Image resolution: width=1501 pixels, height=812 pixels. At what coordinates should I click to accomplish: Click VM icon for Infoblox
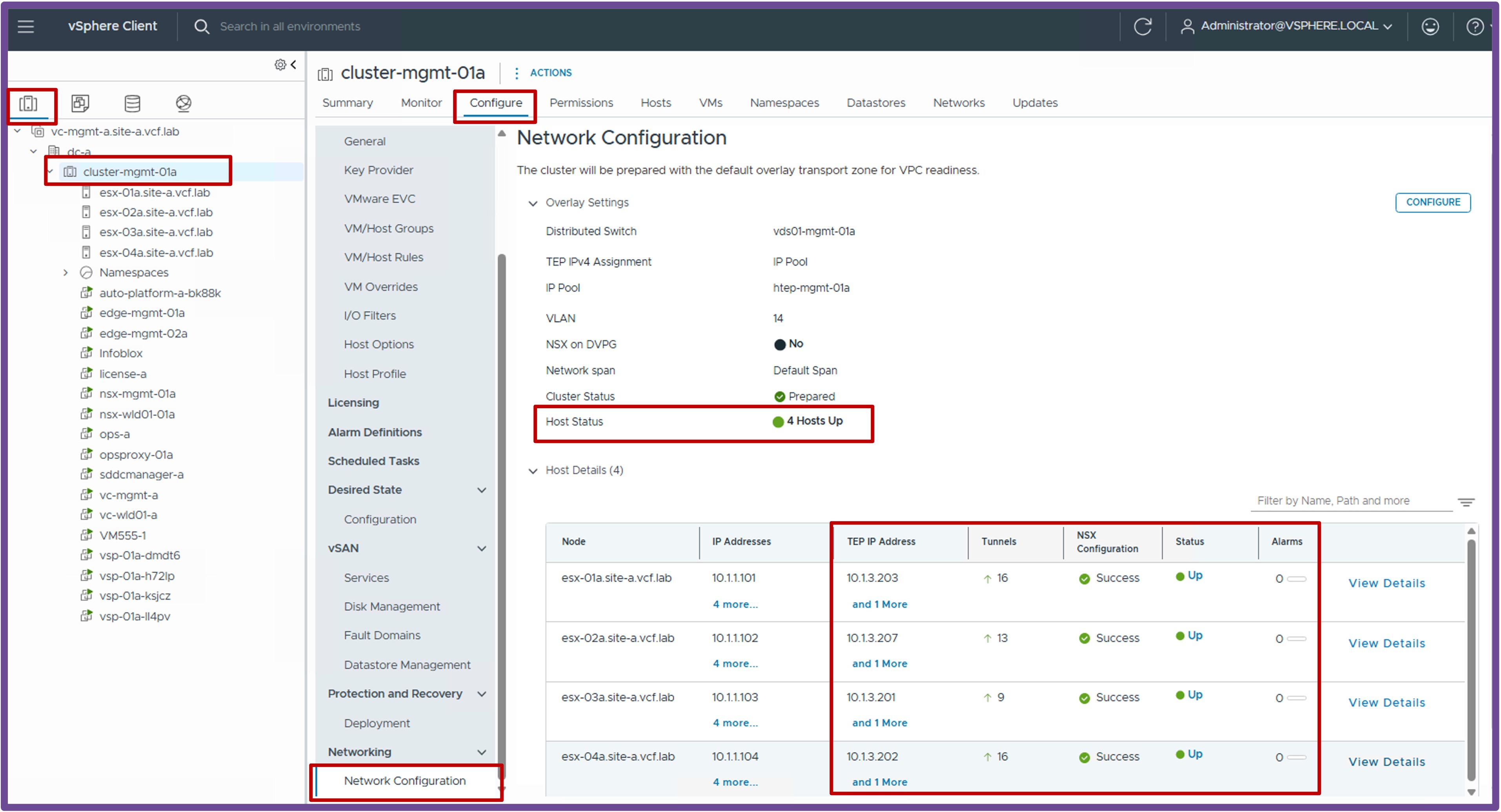point(86,353)
